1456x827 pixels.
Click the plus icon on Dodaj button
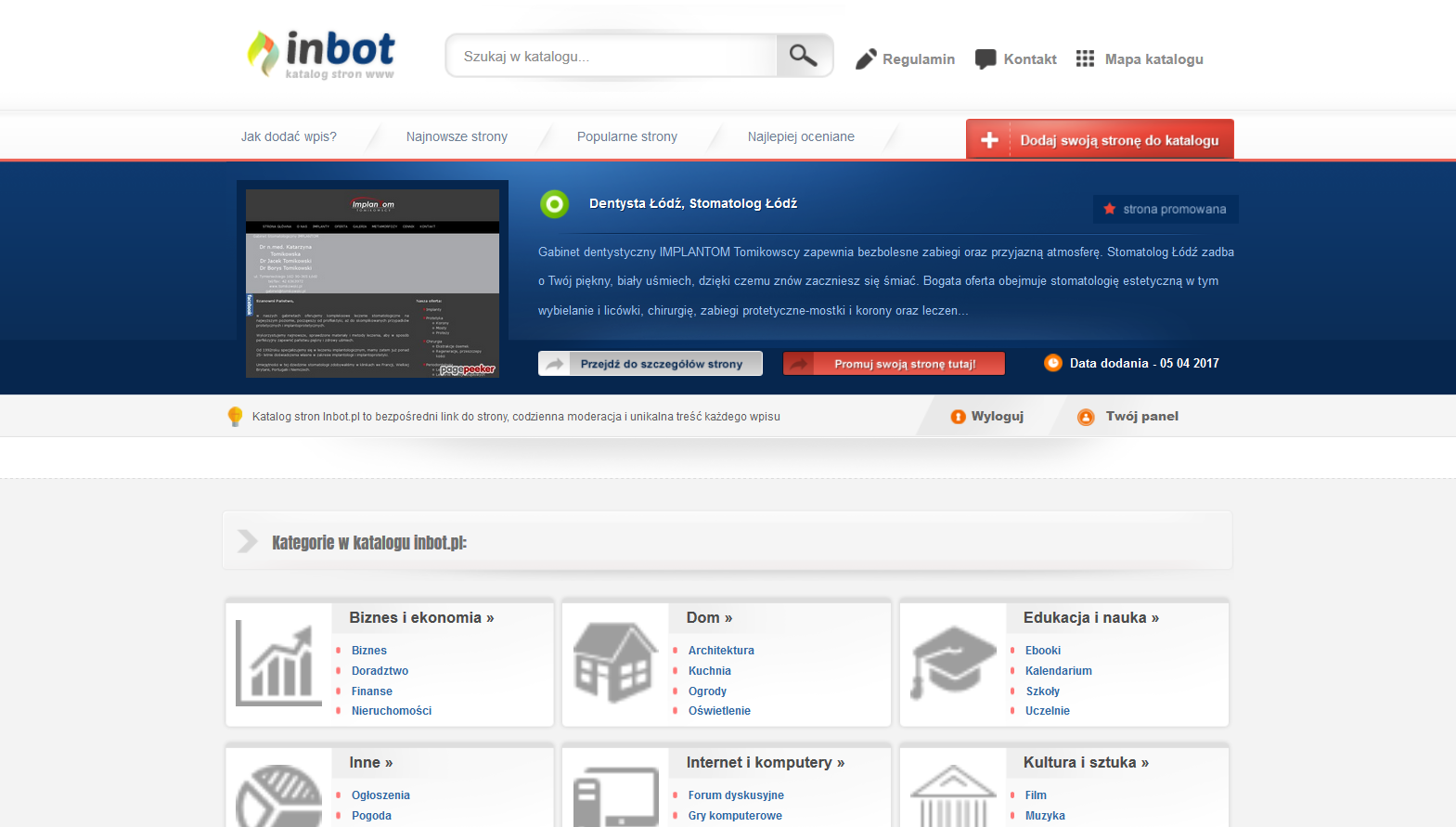pos(989,140)
